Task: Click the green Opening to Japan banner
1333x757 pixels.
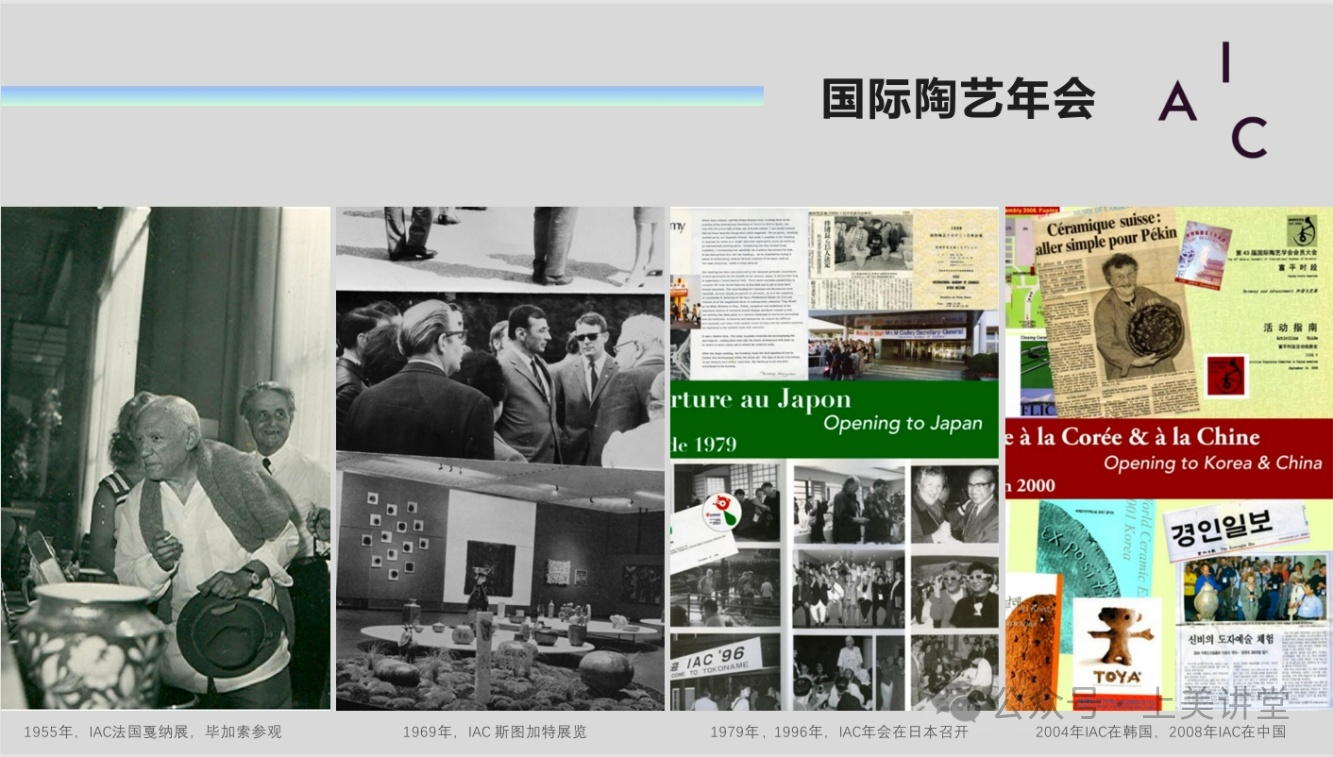Action: tap(834, 419)
